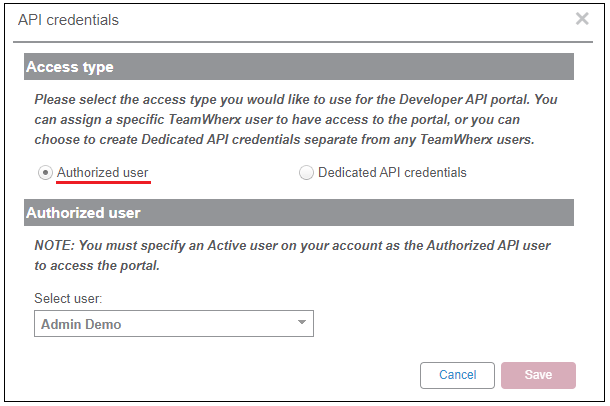
Task: Click the "Select user:" field label
Action: [x=66, y=299]
